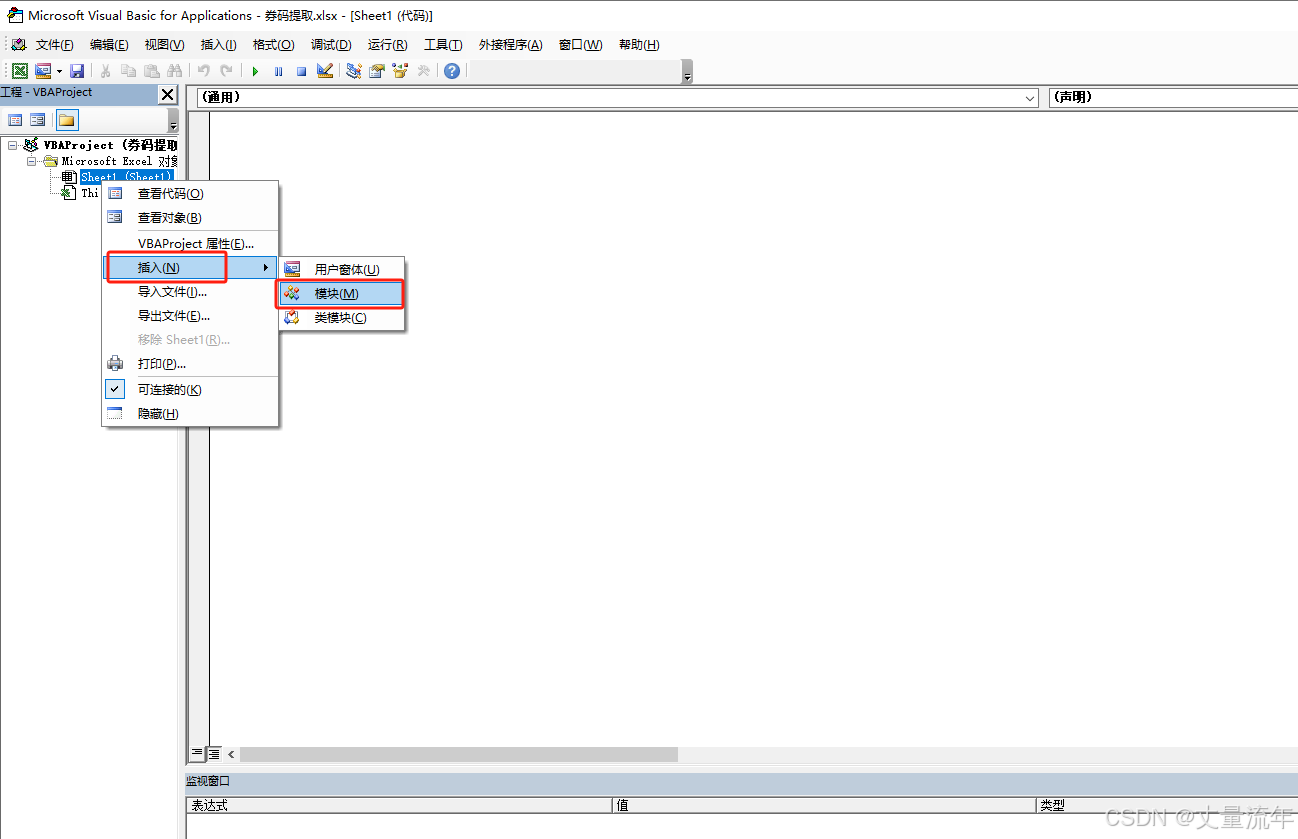The height and width of the screenshot is (839, 1298).
Task: Open the (声明) procedure dropdown
Action: (x=1173, y=98)
